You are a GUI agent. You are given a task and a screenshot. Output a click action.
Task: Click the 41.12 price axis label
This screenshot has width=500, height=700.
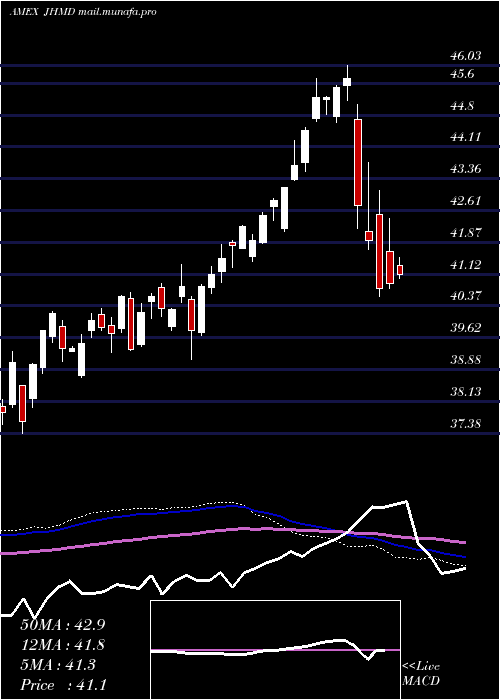pyautogui.click(x=466, y=264)
